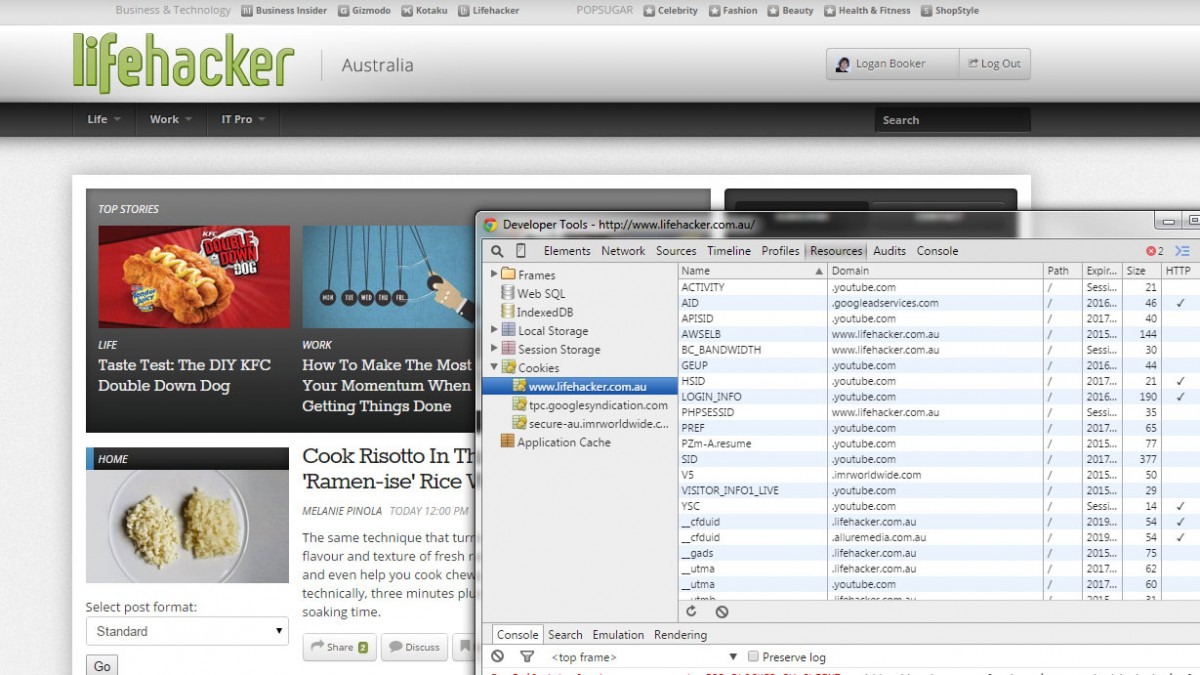Image resolution: width=1200 pixels, height=675 pixels.
Task: Click the Log Out button
Action: click(994, 63)
